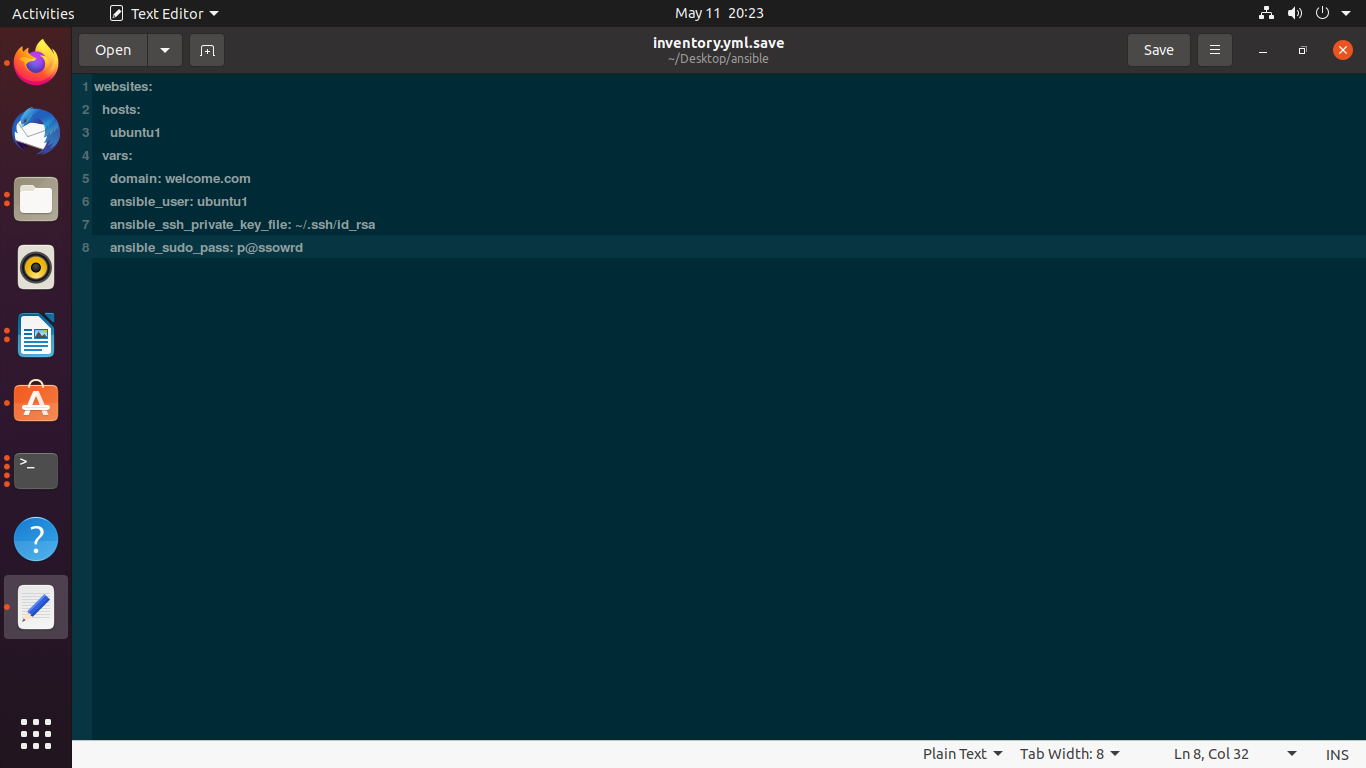Open the Files manager from the dock

point(35,199)
